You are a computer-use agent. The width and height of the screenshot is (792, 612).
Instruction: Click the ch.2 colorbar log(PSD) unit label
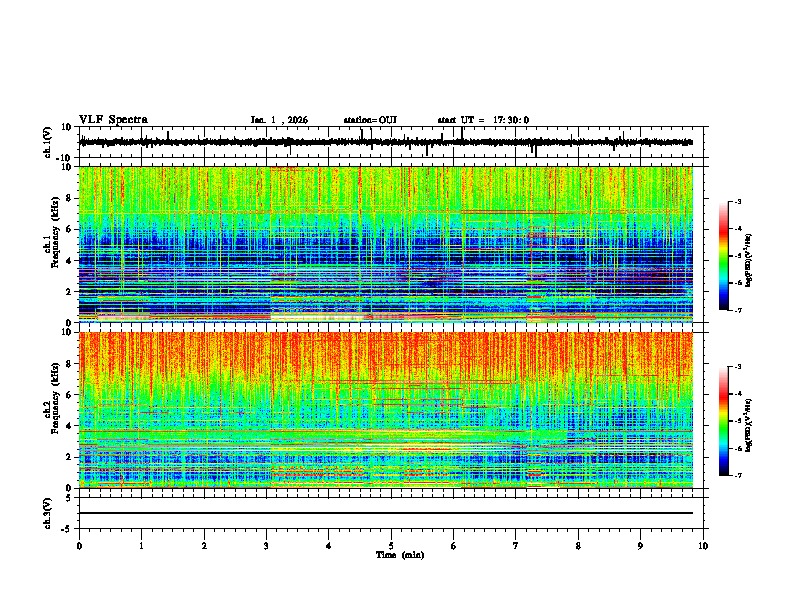(749, 426)
